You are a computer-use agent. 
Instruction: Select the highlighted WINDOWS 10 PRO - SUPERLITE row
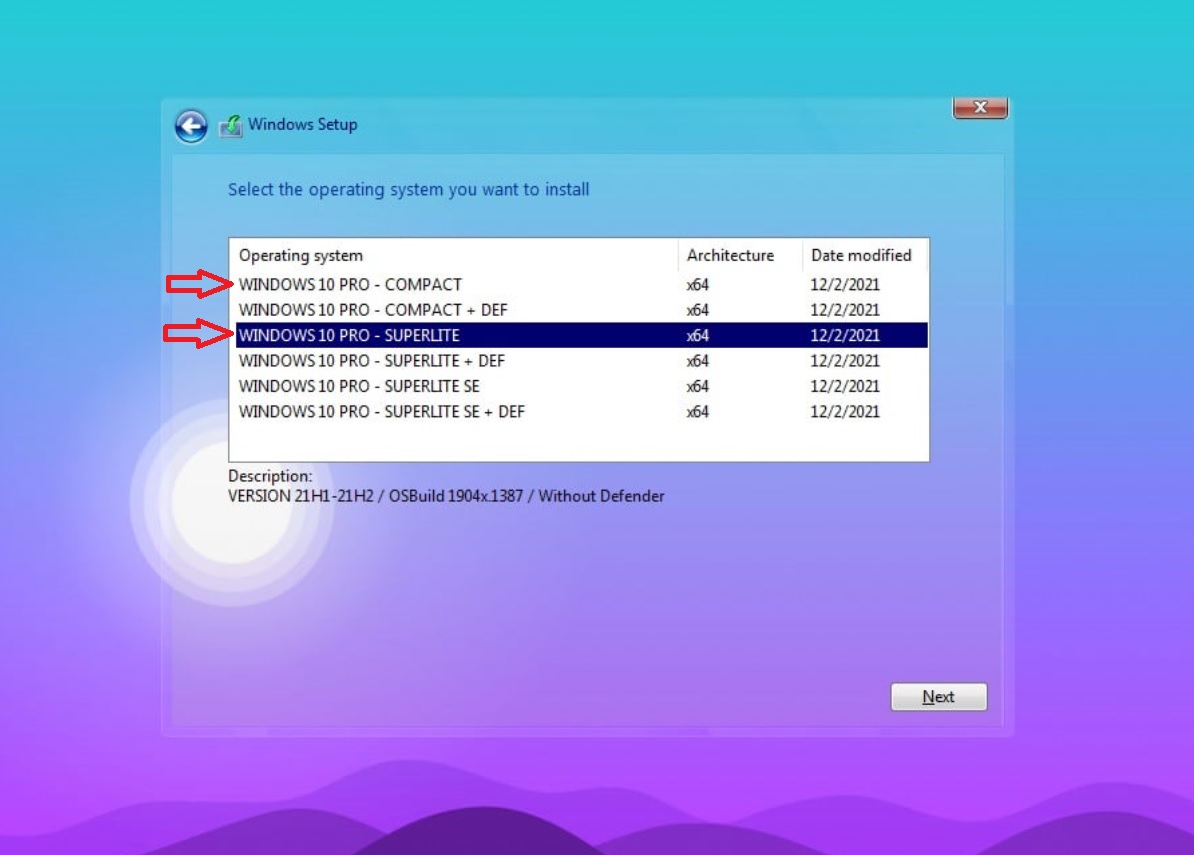pos(349,336)
